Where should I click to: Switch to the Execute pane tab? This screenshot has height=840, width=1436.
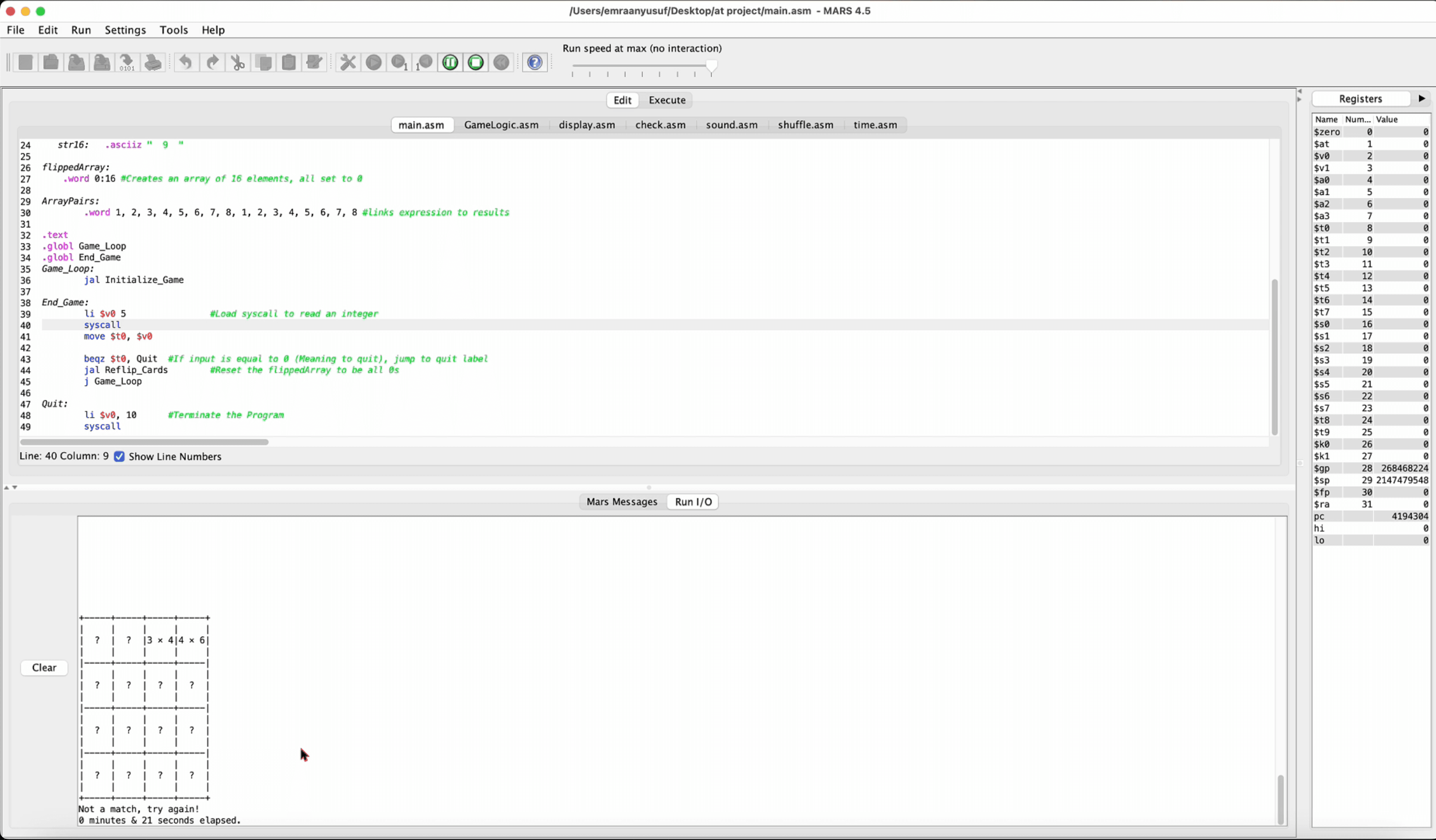click(x=667, y=100)
